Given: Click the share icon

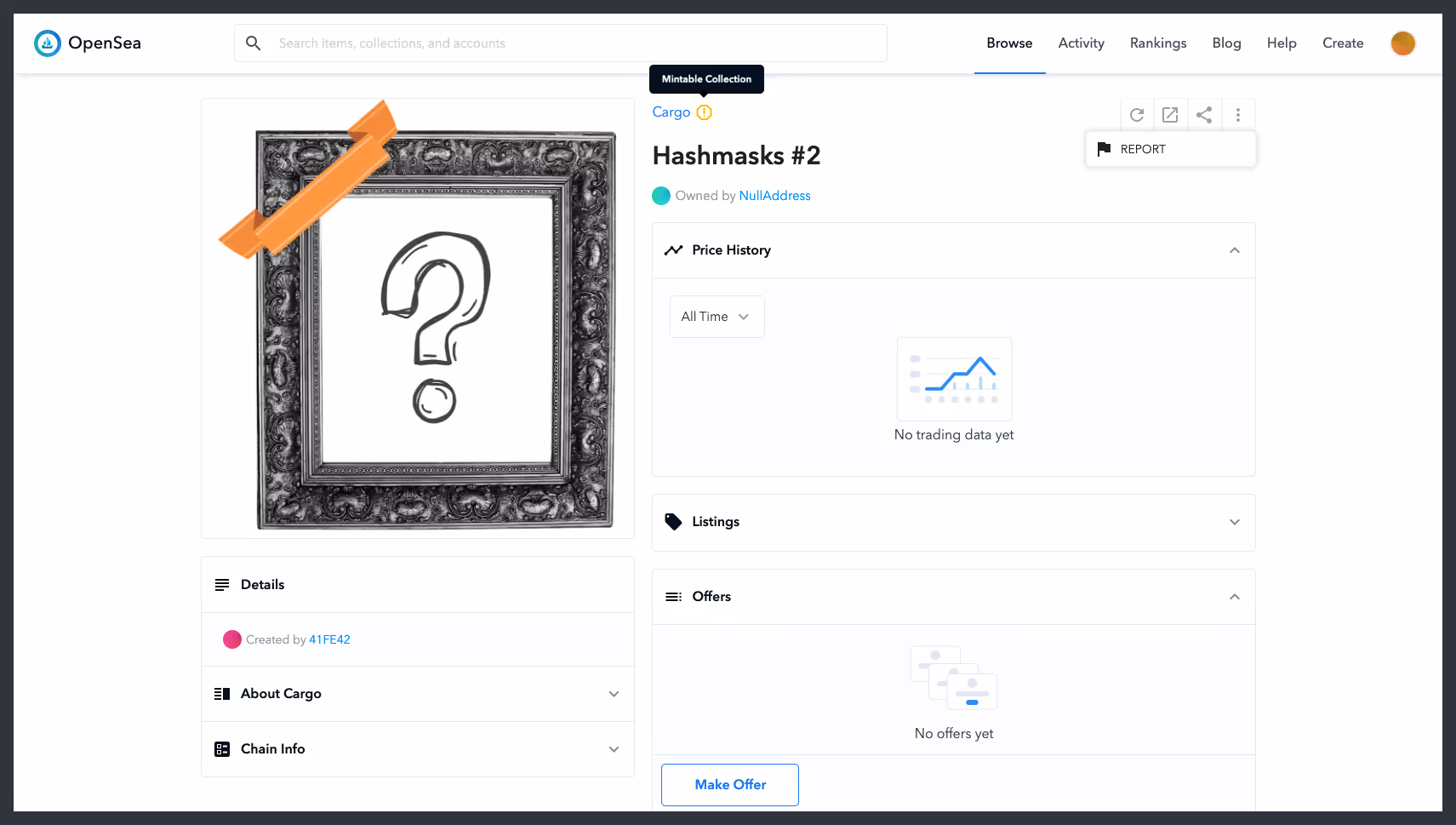Looking at the screenshot, I should point(1204,115).
